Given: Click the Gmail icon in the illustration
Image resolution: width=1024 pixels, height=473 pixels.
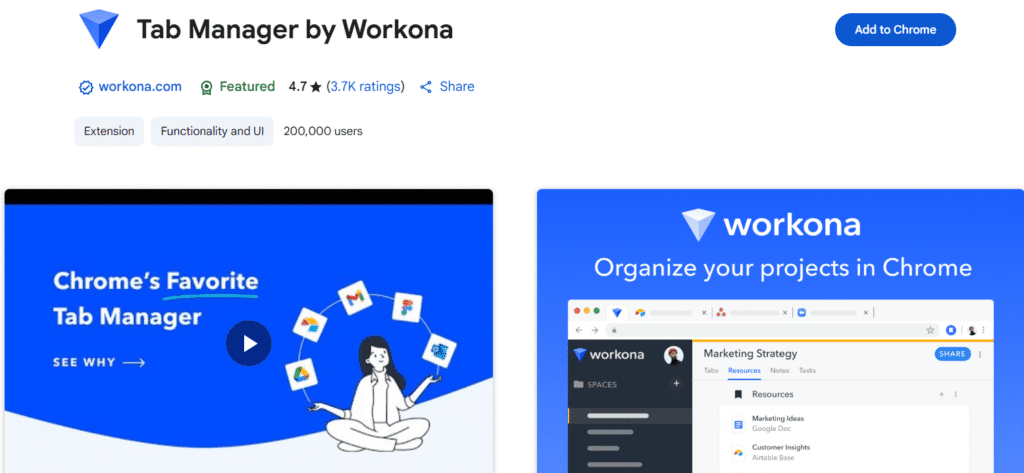Looking at the screenshot, I should tap(354, 299).
